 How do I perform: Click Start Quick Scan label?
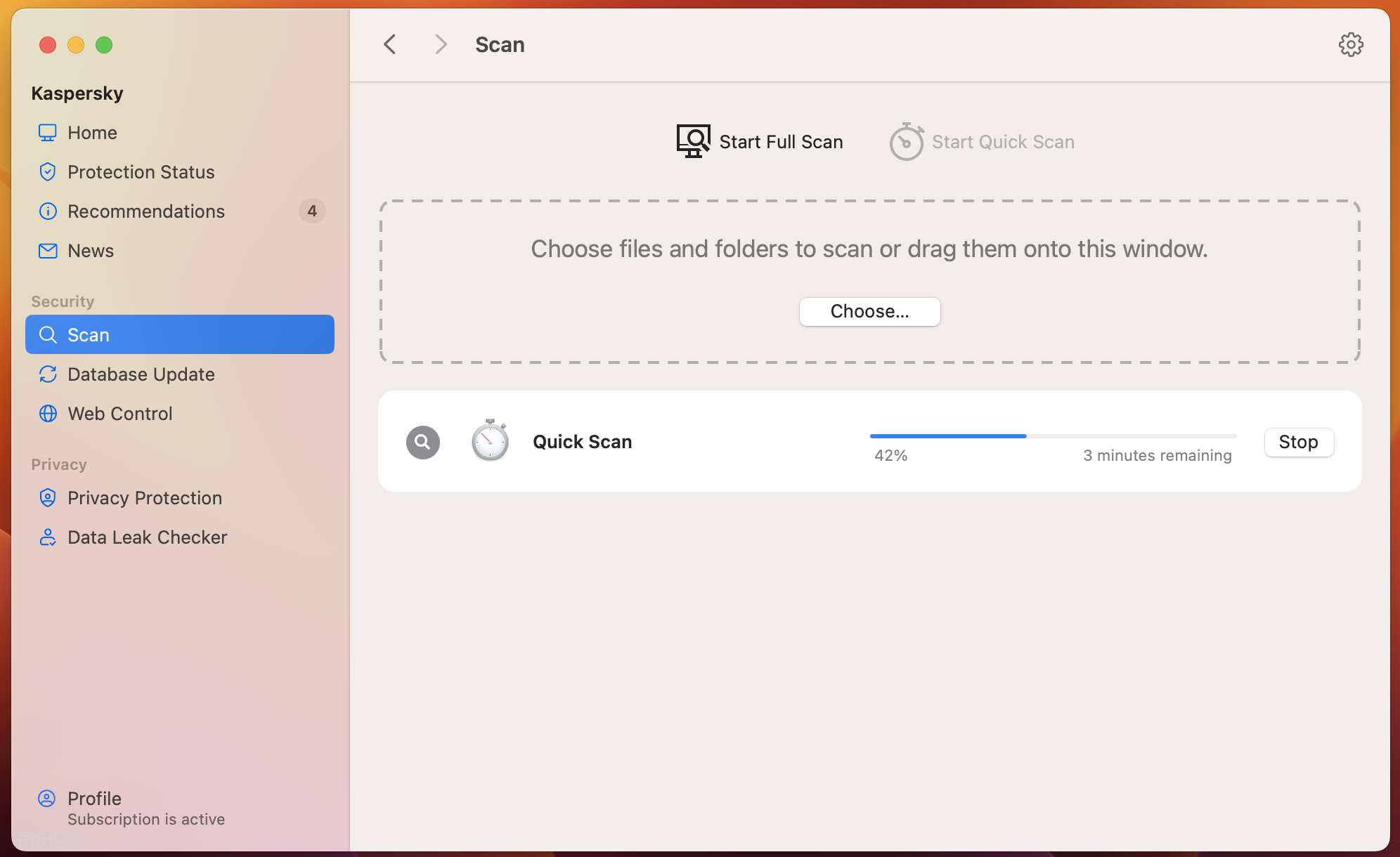coord(1003,142)
